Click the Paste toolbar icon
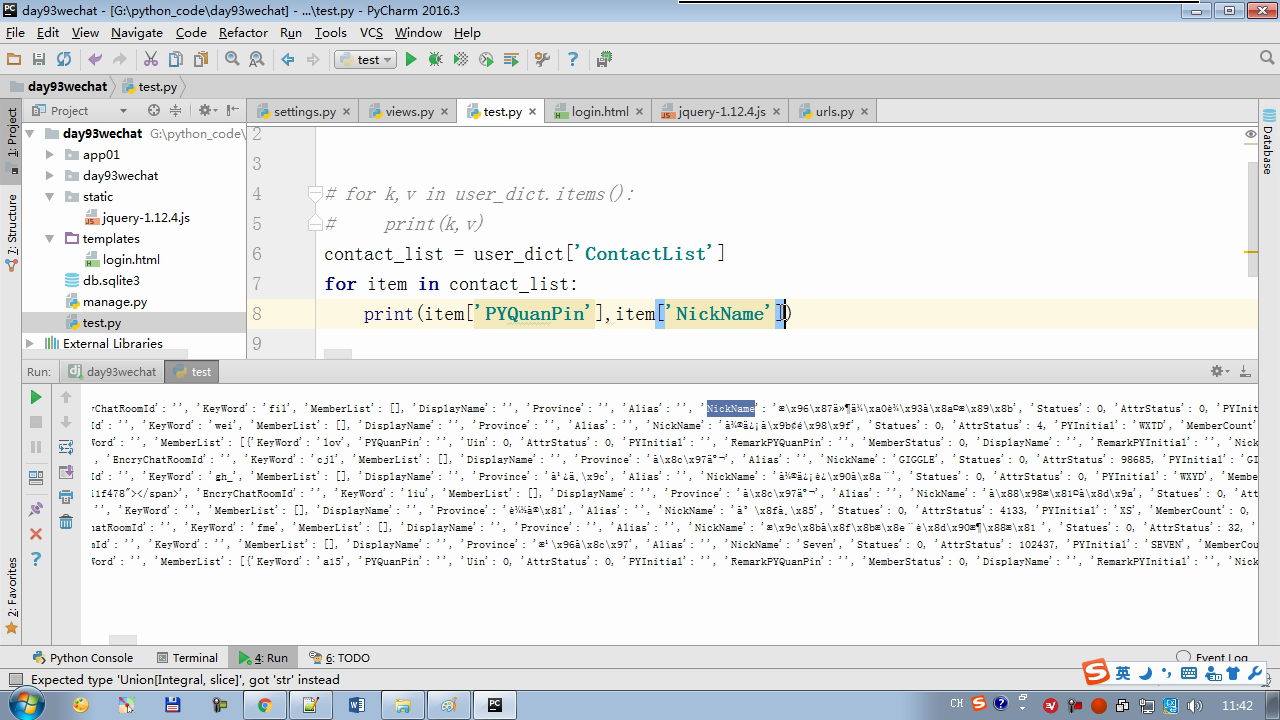This screenshot has height=720, width=1280. (x=201, y=60)
